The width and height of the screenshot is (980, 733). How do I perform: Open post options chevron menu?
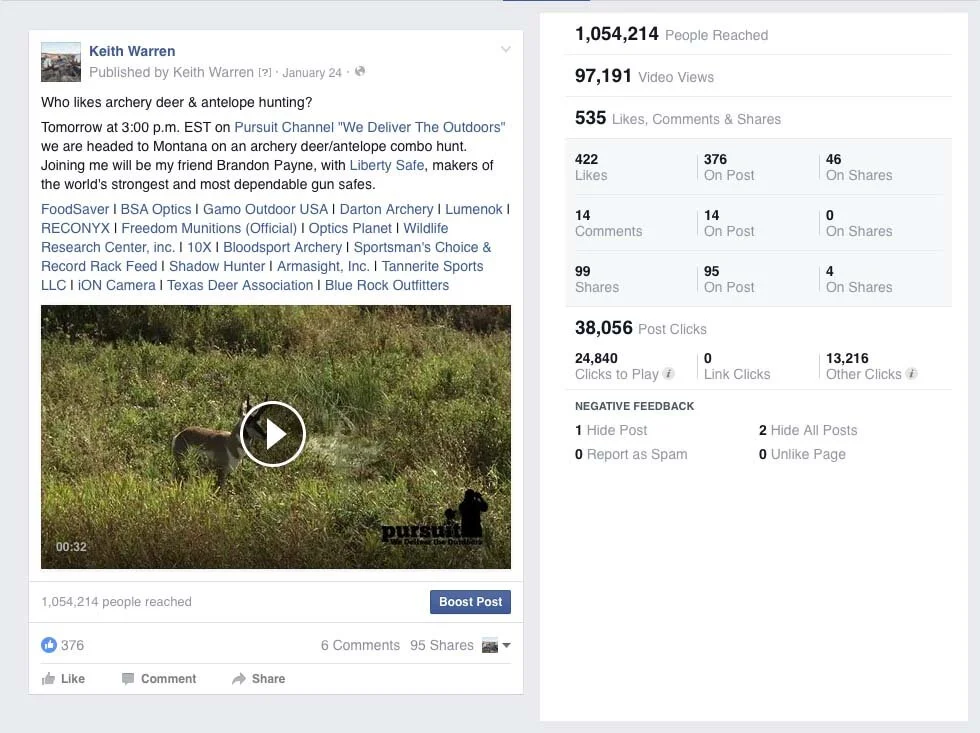tap(506, 49)
